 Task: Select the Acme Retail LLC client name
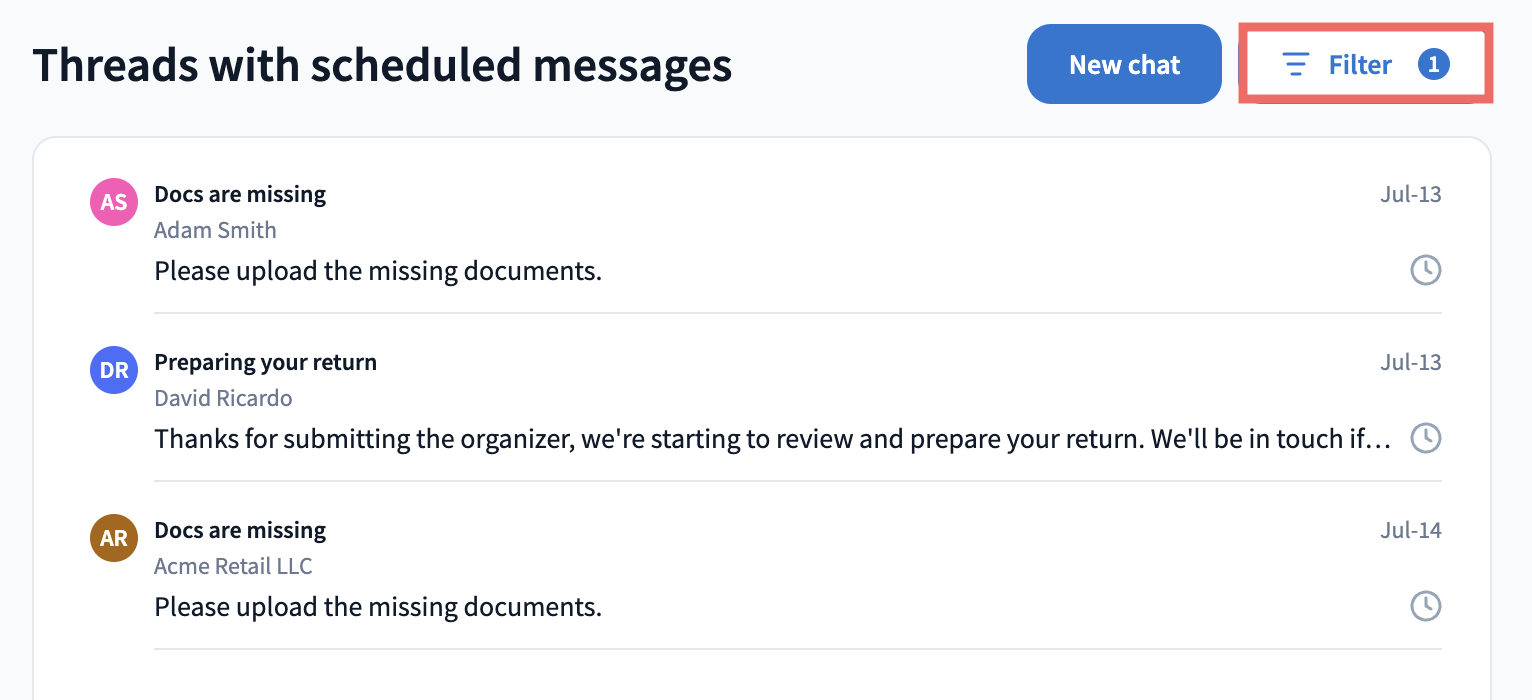[233, 566]
